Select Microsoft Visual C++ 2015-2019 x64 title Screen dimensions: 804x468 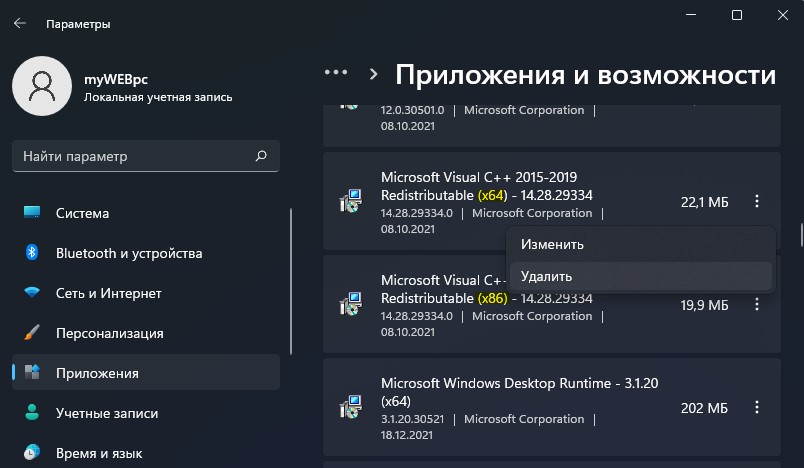(487, 186)
